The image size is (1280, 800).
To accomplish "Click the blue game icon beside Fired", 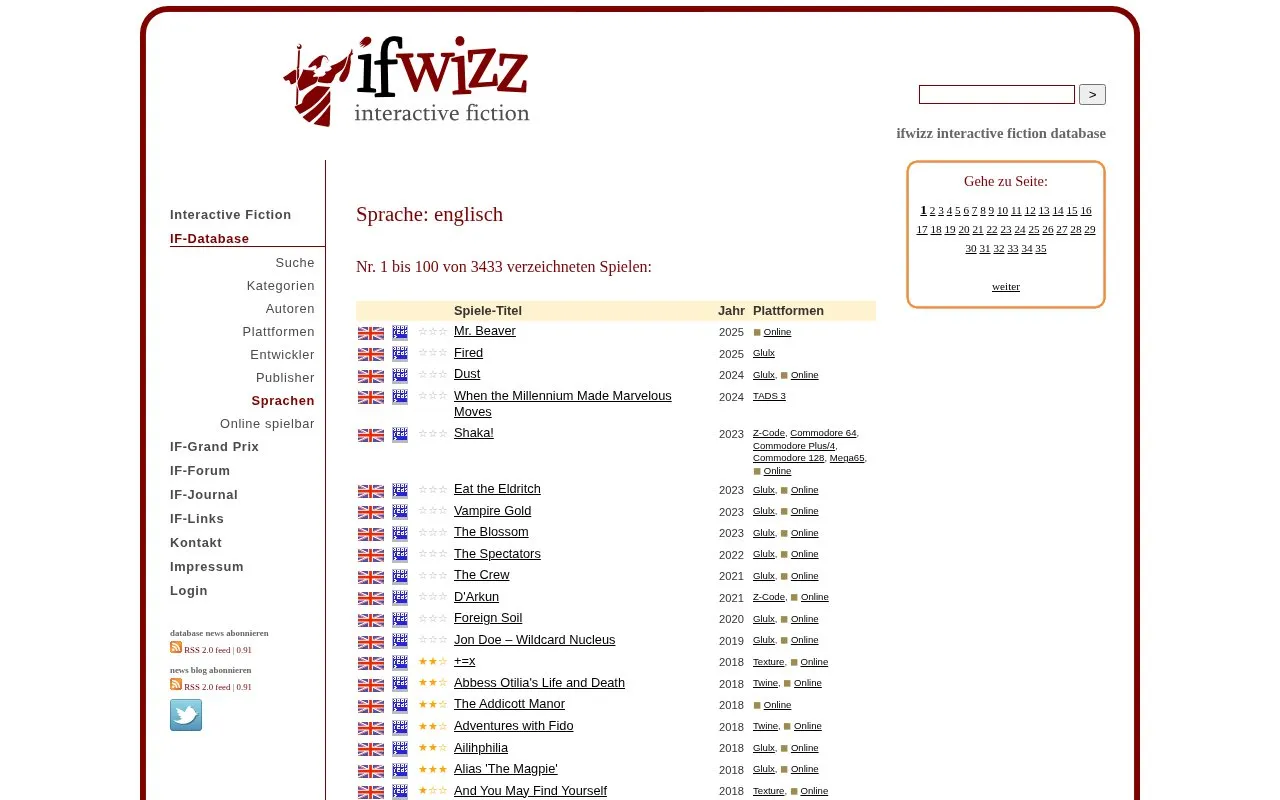I will pyautogui.click(x=400, y=354).
